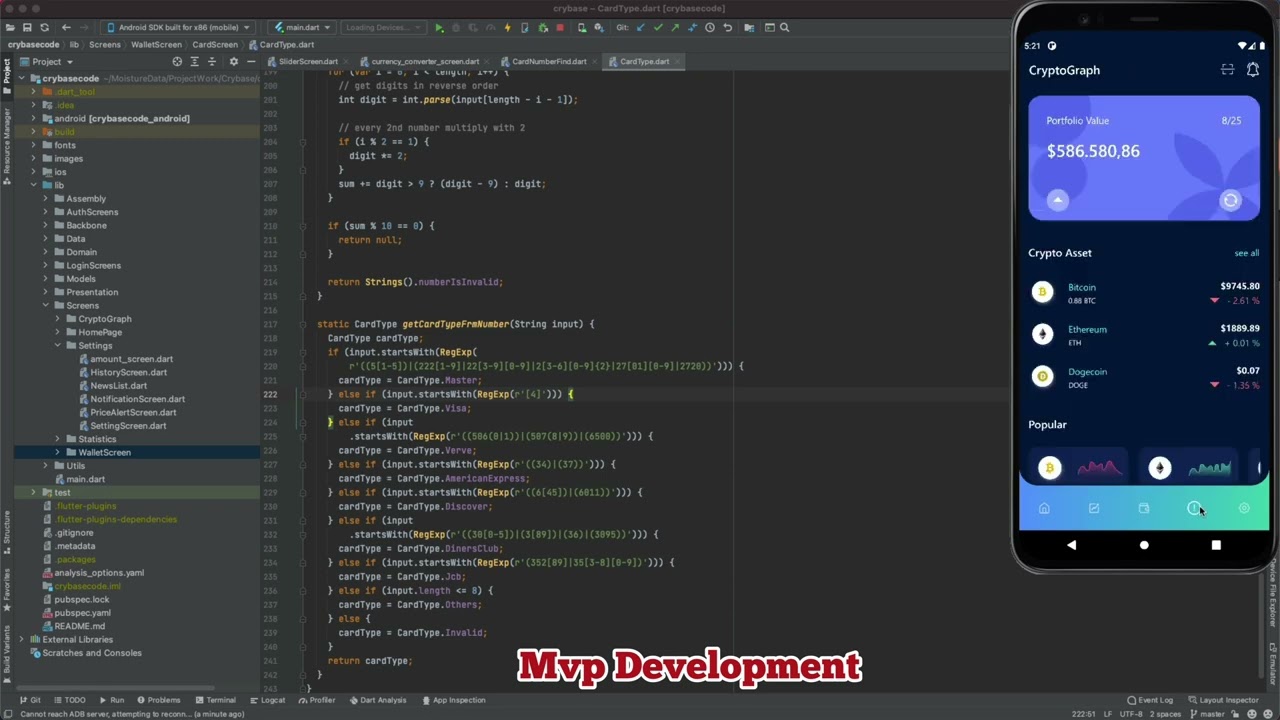The width and height of the screenshot is (1280, 720).
Task: Click the notification bell in CryptoGraph app
Action: point(1252,70)
